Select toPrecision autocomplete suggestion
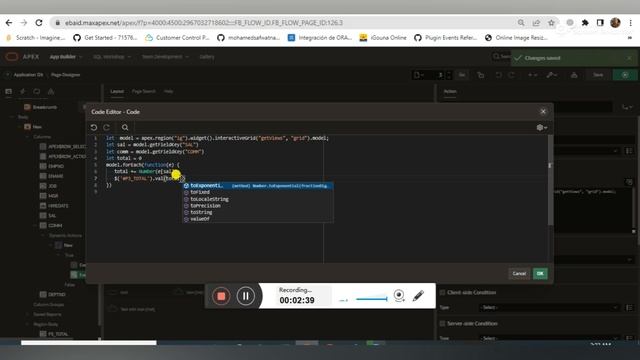Viewport: 640px width, 360px height. coord(258,206)
